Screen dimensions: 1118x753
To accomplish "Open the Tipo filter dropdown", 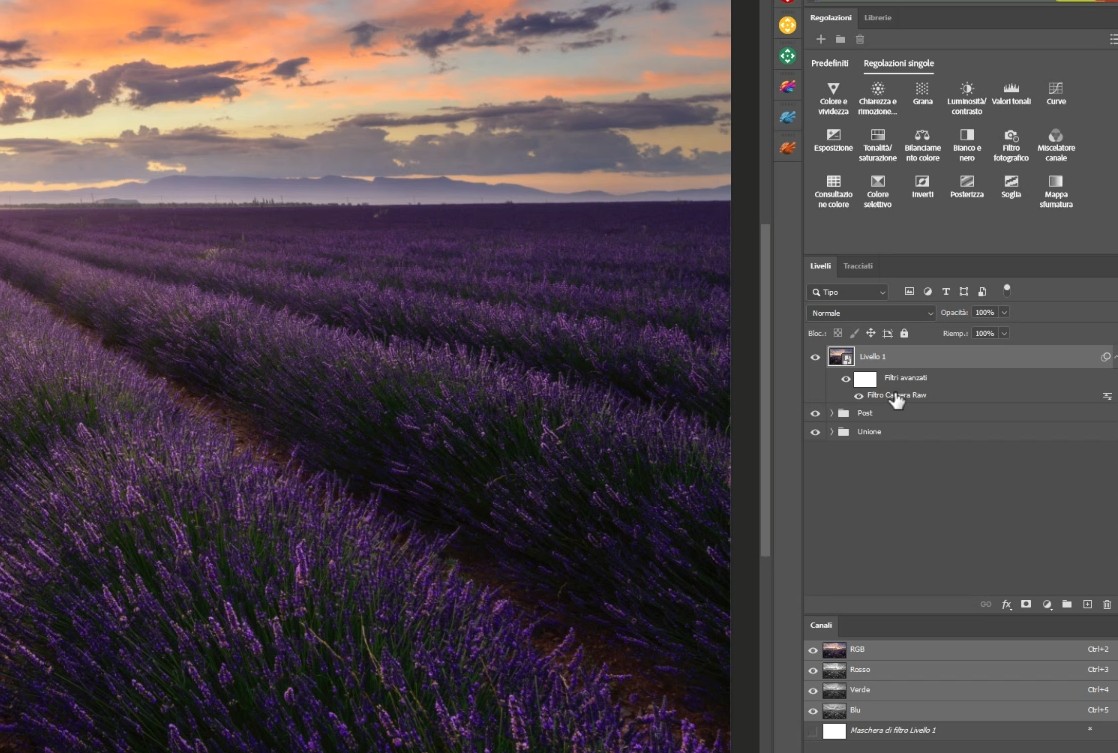I will [x=847, y=291].
